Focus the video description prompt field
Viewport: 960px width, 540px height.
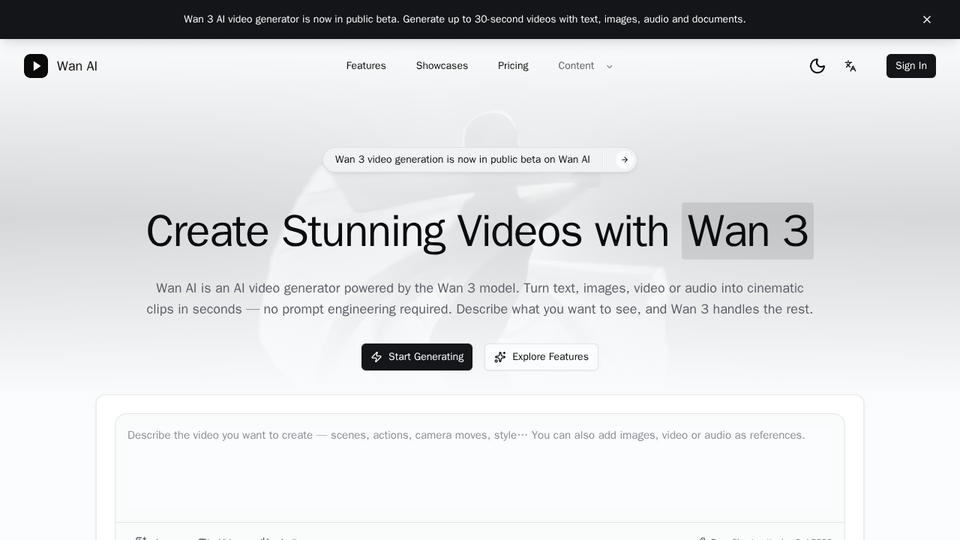pyautogui.click(x=480, y=468)
